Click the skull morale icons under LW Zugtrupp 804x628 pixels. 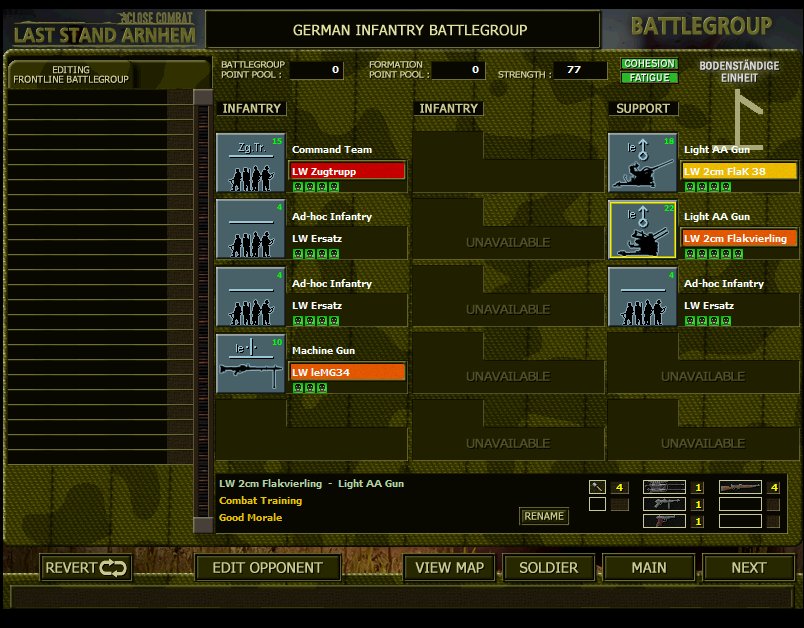pyautogui.click(x=316, y=187)
